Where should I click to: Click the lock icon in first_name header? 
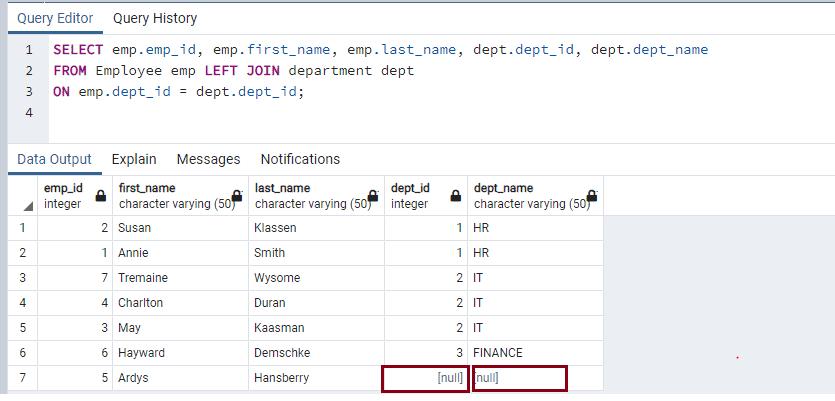pyautogui.click(x=237, y=197)
